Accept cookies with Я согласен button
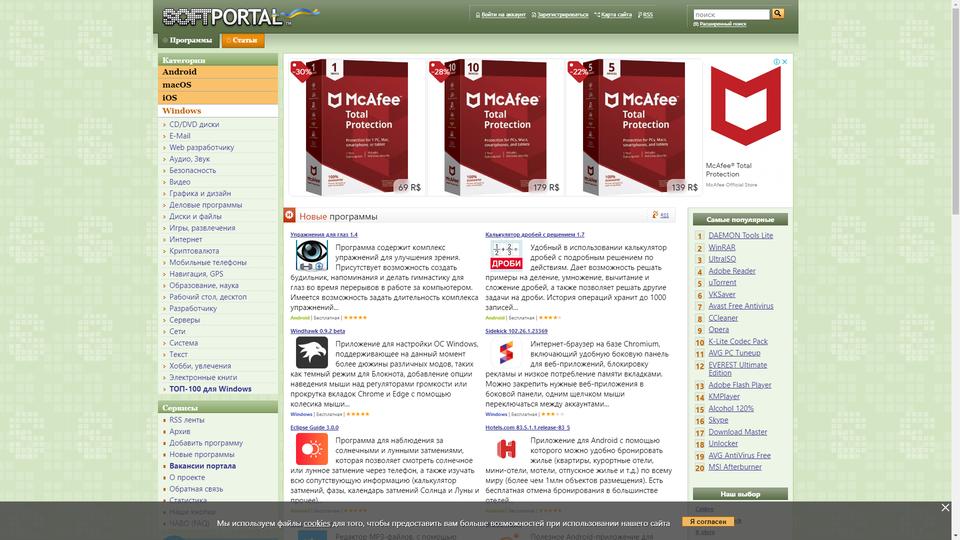The height and width of the screenshot is (540, 960). [x=708, y=522]
